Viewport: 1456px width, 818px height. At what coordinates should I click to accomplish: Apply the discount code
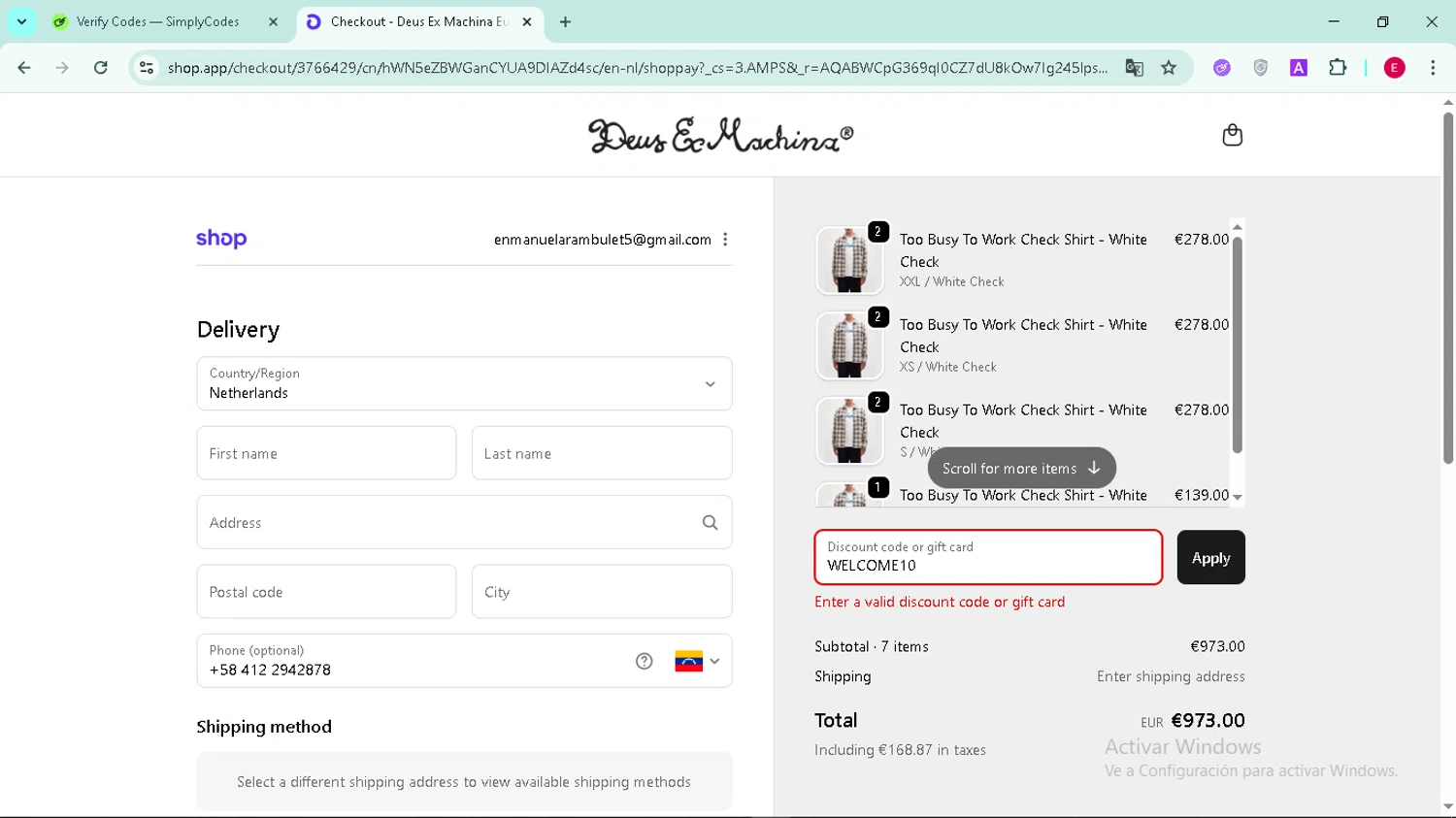pos(1210,558)
